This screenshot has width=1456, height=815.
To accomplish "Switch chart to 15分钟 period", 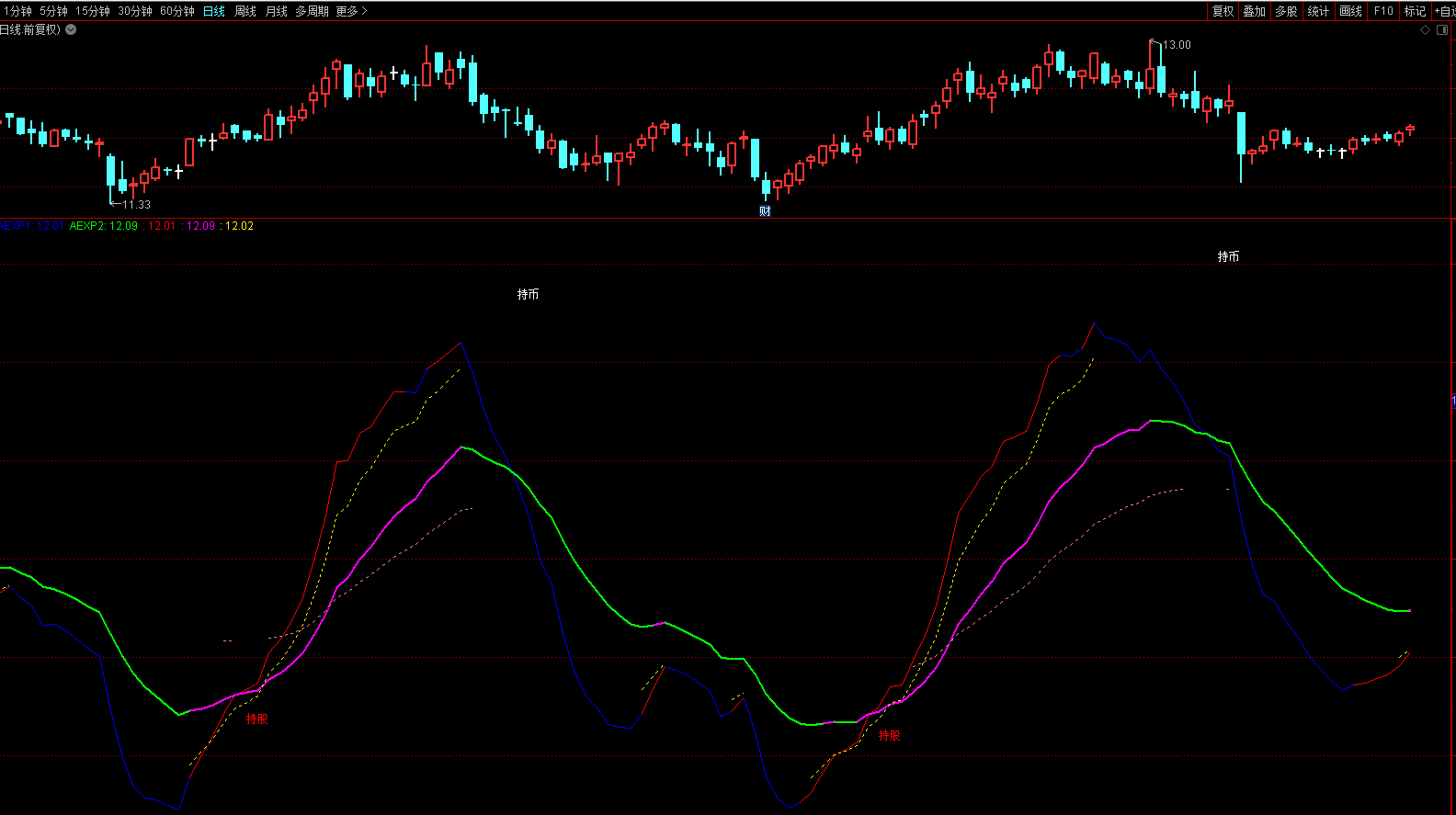I will click(x=93, y=11).
